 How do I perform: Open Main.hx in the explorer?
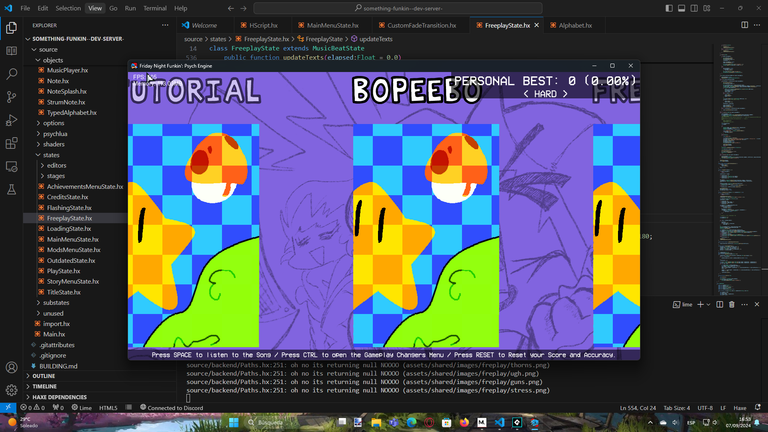click(x=54, y=334)
